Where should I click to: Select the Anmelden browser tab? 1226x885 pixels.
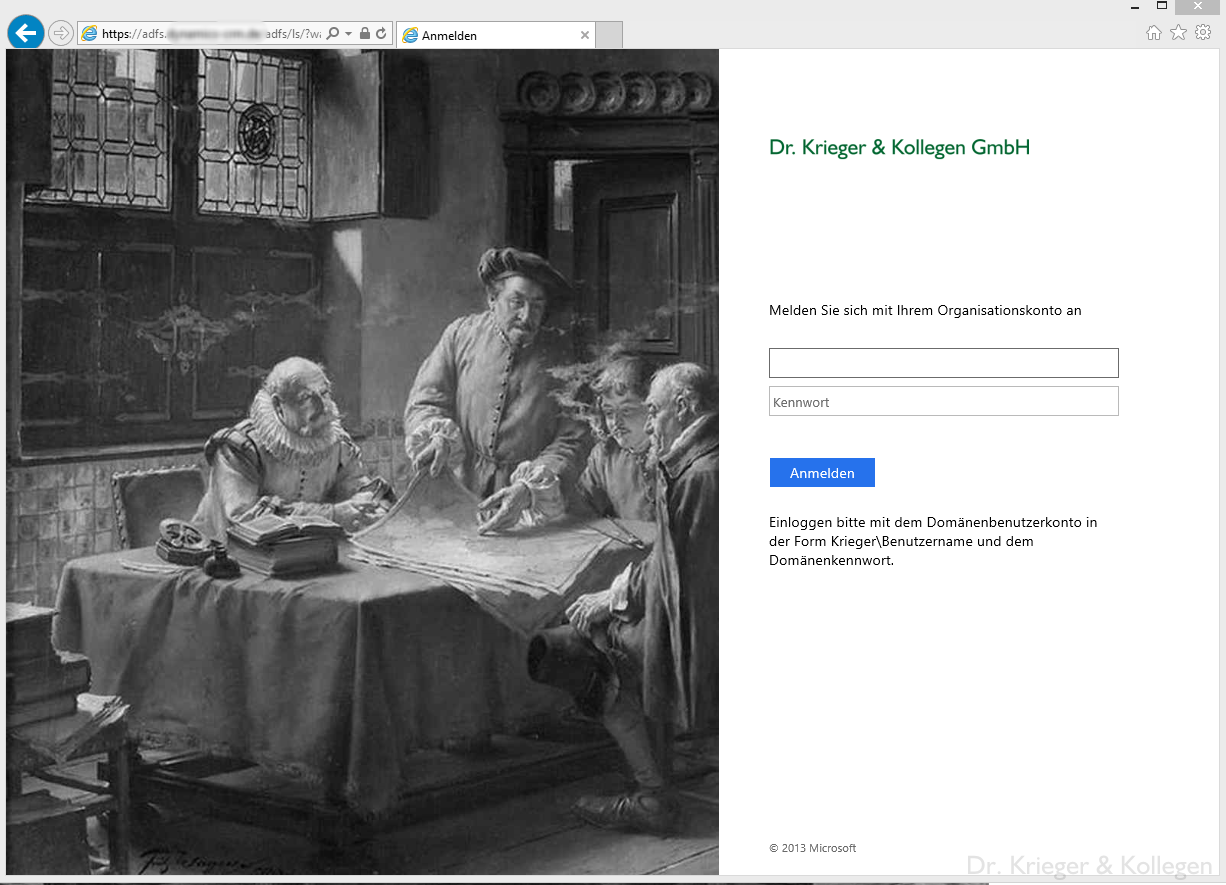495,35
